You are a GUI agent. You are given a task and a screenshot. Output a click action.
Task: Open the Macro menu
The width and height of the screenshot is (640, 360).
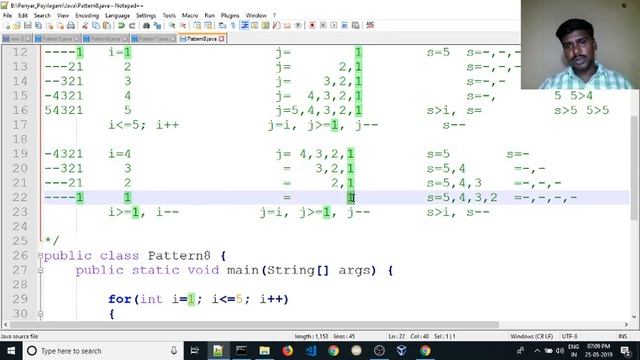[x=190, y=16]
